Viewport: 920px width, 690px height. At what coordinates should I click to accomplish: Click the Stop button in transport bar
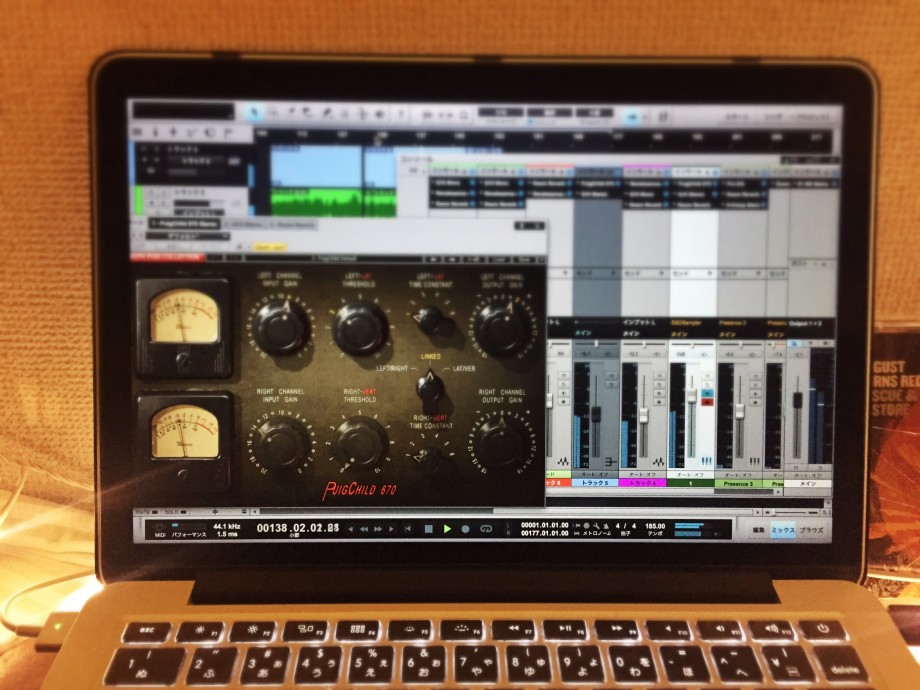click(x=428, y=528)
